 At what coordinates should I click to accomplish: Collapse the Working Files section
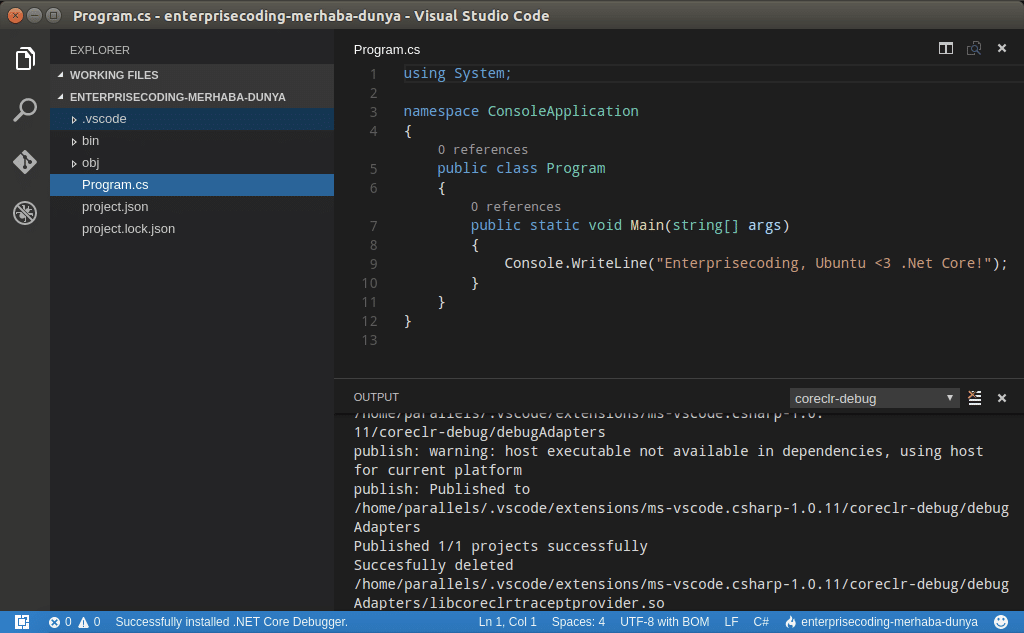coord(192,75)
